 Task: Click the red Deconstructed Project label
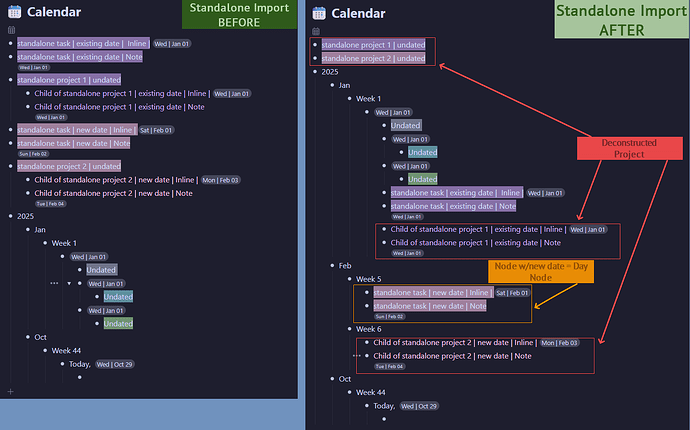click(629, 148)
